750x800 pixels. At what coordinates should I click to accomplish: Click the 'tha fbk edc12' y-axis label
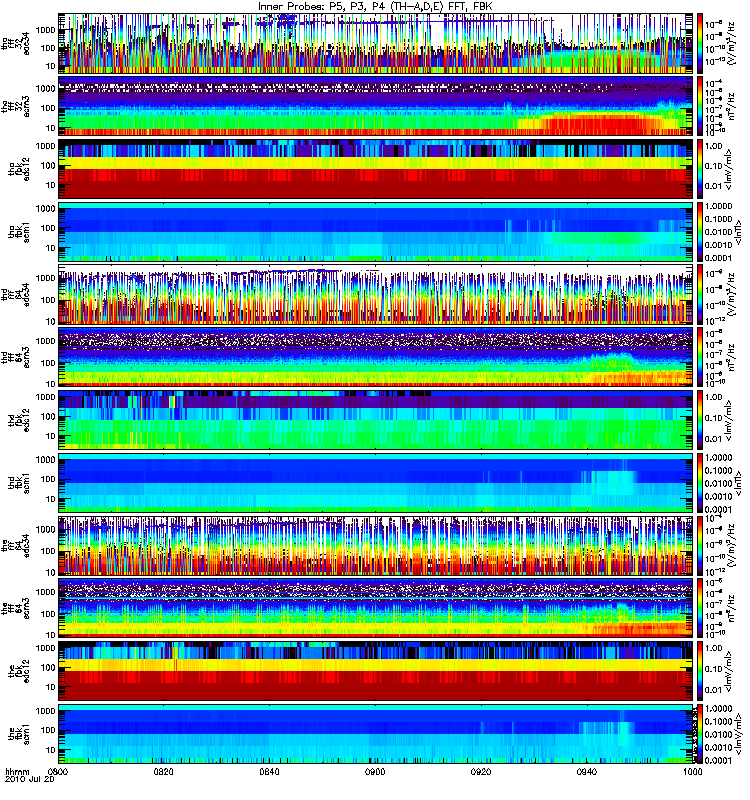point(19,169)
